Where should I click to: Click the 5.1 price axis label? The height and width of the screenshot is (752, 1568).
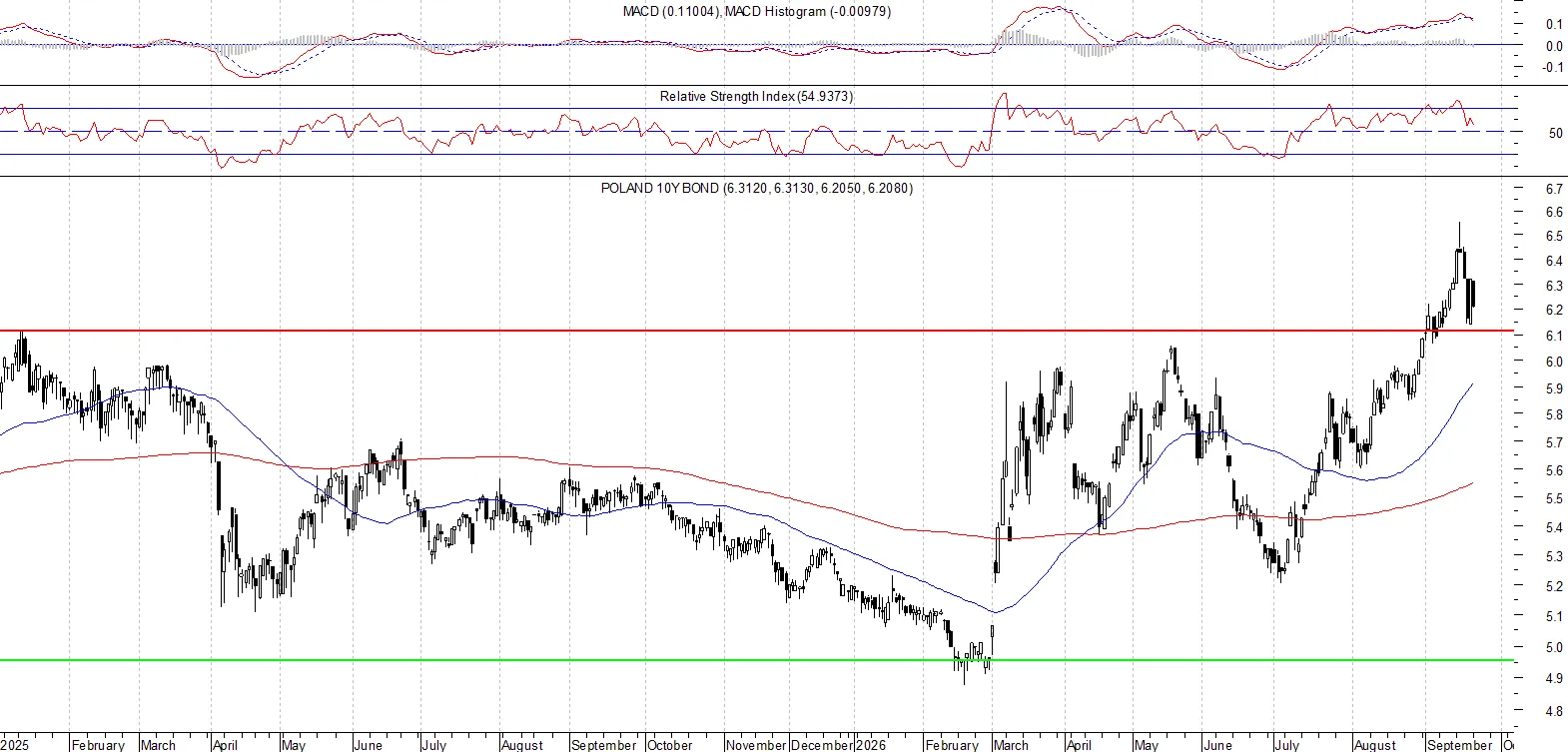point(1554,617)
